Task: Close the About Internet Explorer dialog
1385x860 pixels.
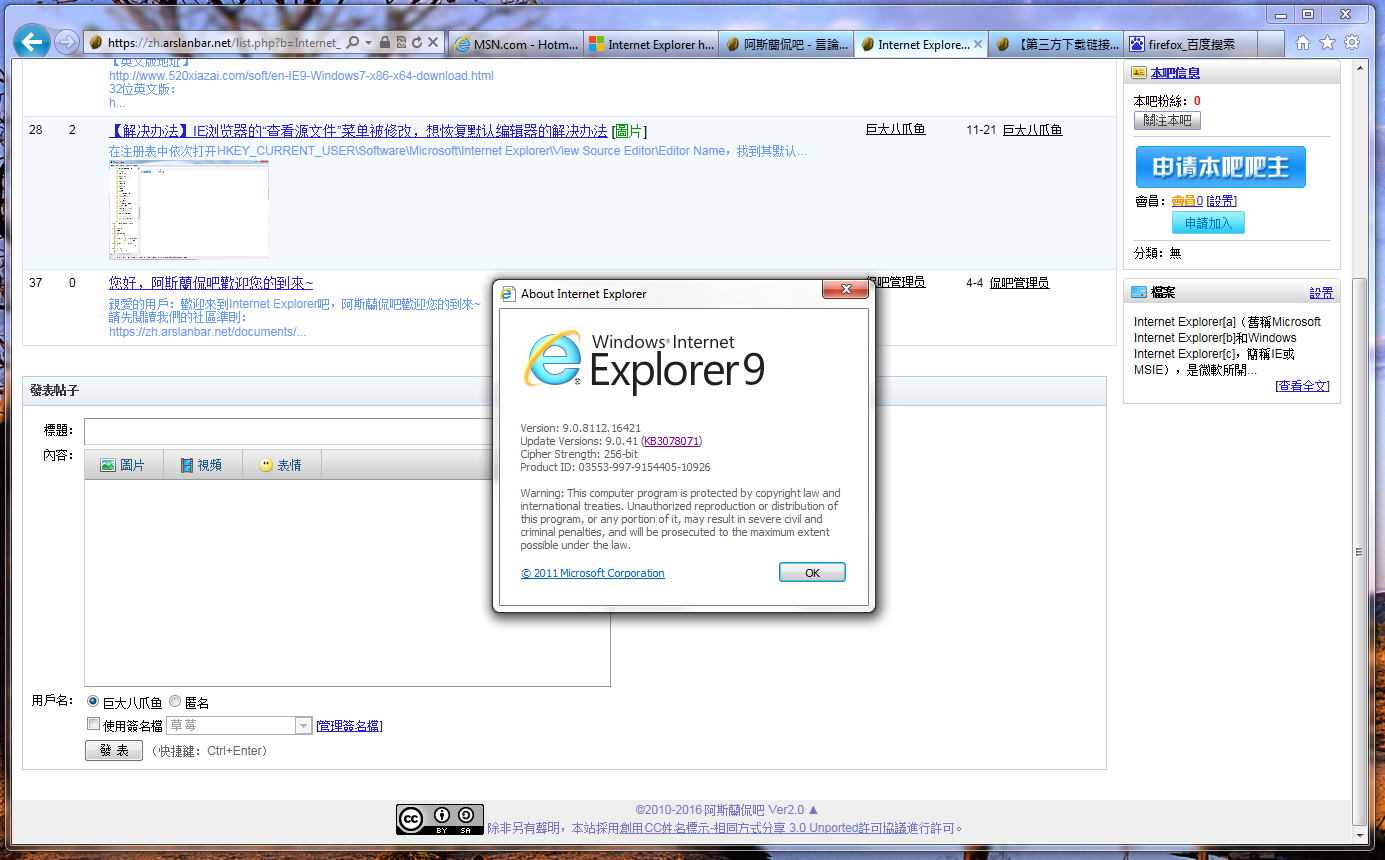Action: point(846,290)
